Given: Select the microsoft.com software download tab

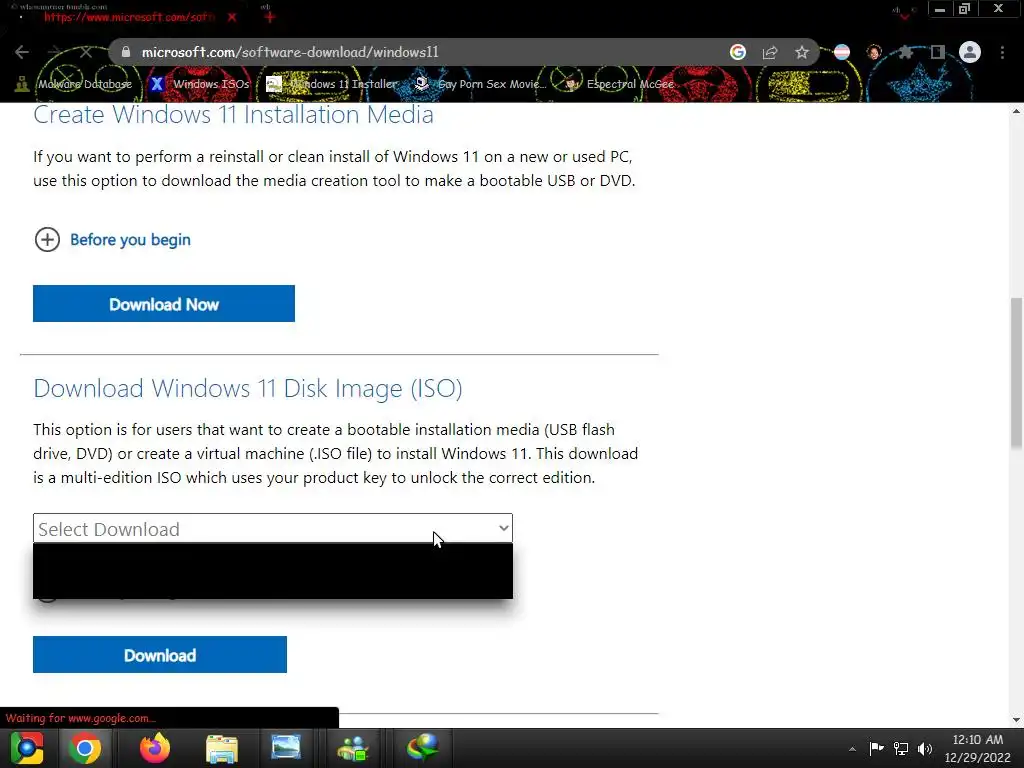Looking at the screenshot, I should [x=127, y=18].
